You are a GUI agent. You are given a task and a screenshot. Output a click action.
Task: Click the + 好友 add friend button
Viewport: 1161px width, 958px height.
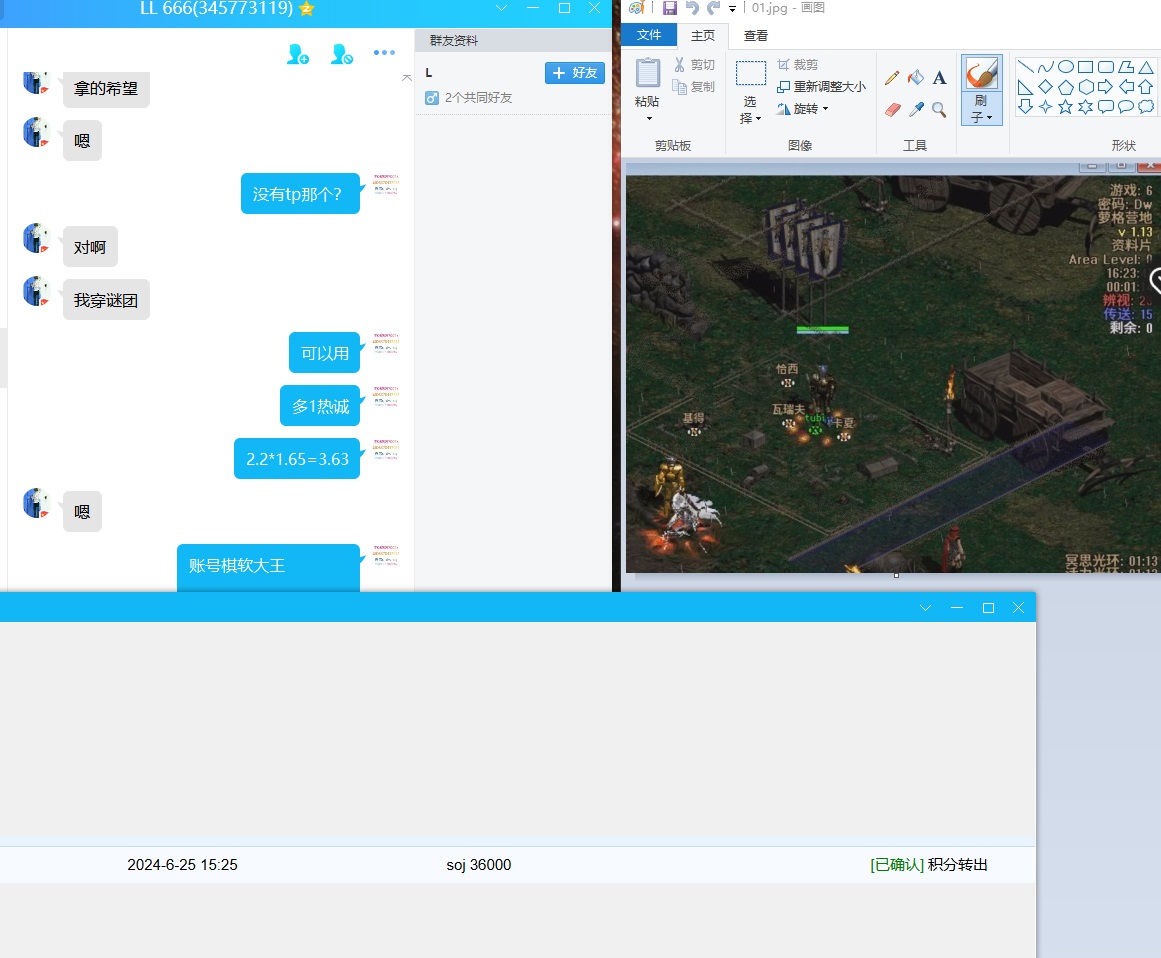pyautogui.click(x=575, y=73)
